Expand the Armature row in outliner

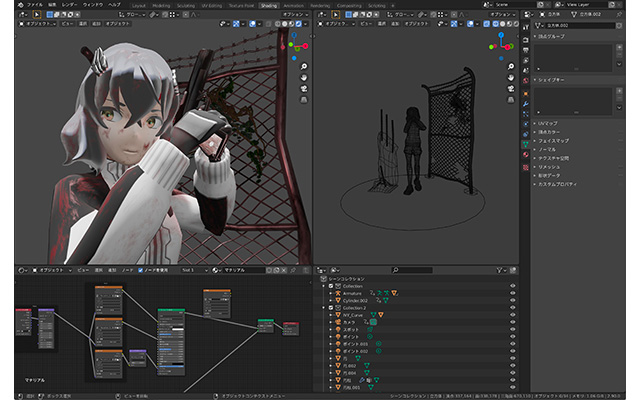pyautogui.click(x=331, y=293)
